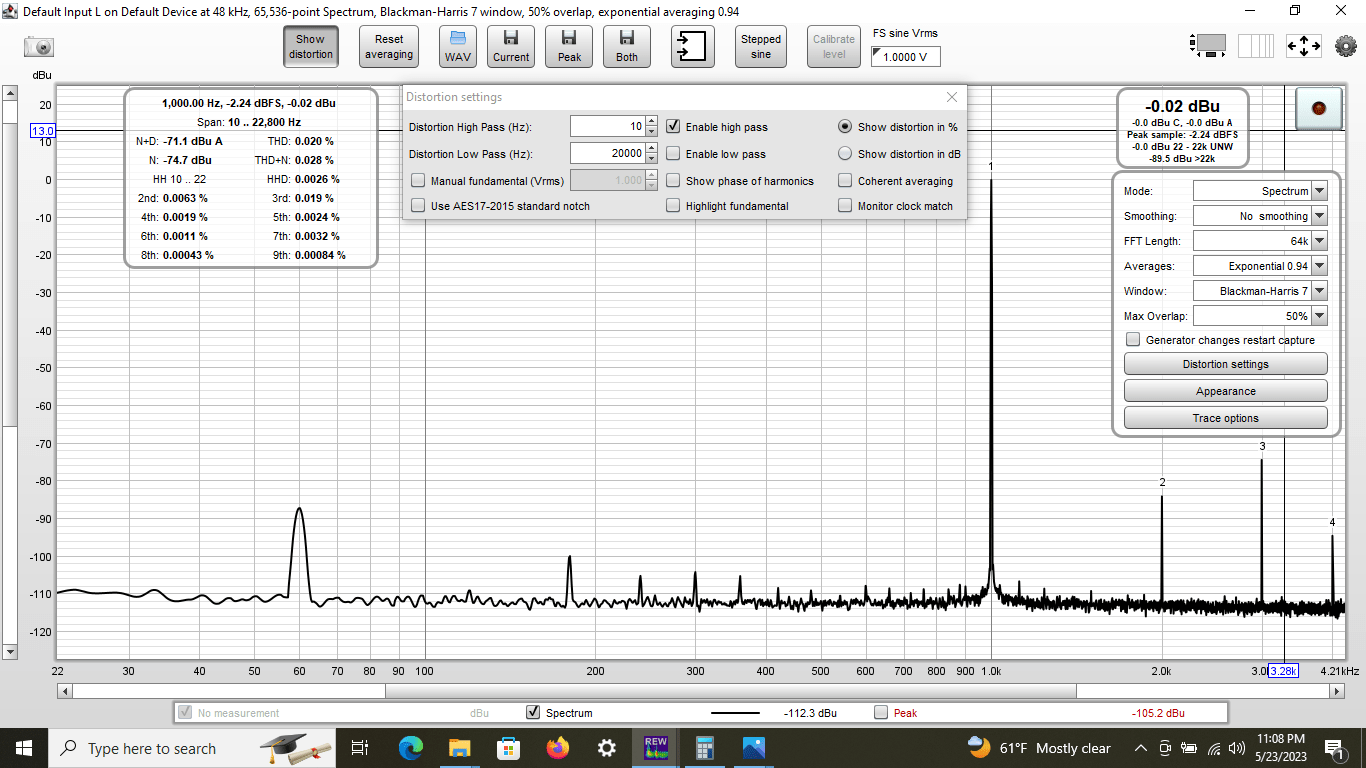1366x768 pixels.
Task: Click the red record button
Action: (1318, 108)
